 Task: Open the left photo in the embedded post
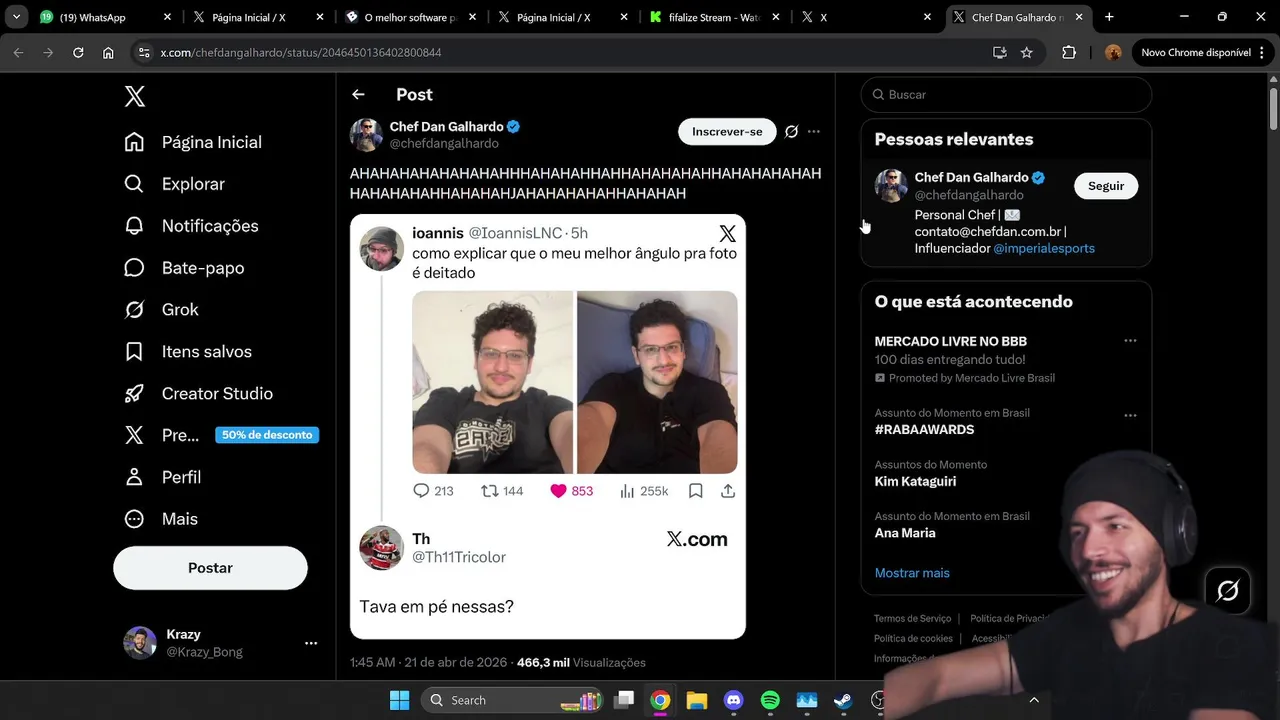coord(493,382)
